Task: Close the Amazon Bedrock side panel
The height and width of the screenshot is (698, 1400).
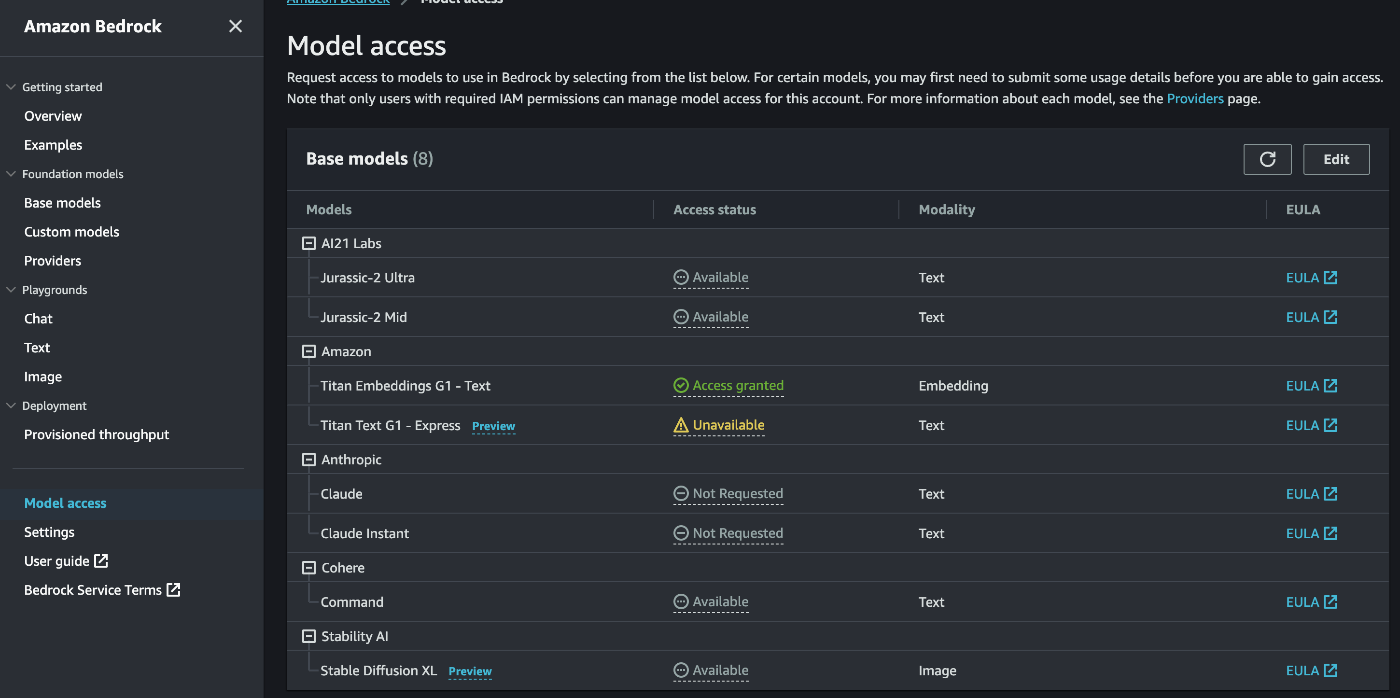Action: pos(235,26)
